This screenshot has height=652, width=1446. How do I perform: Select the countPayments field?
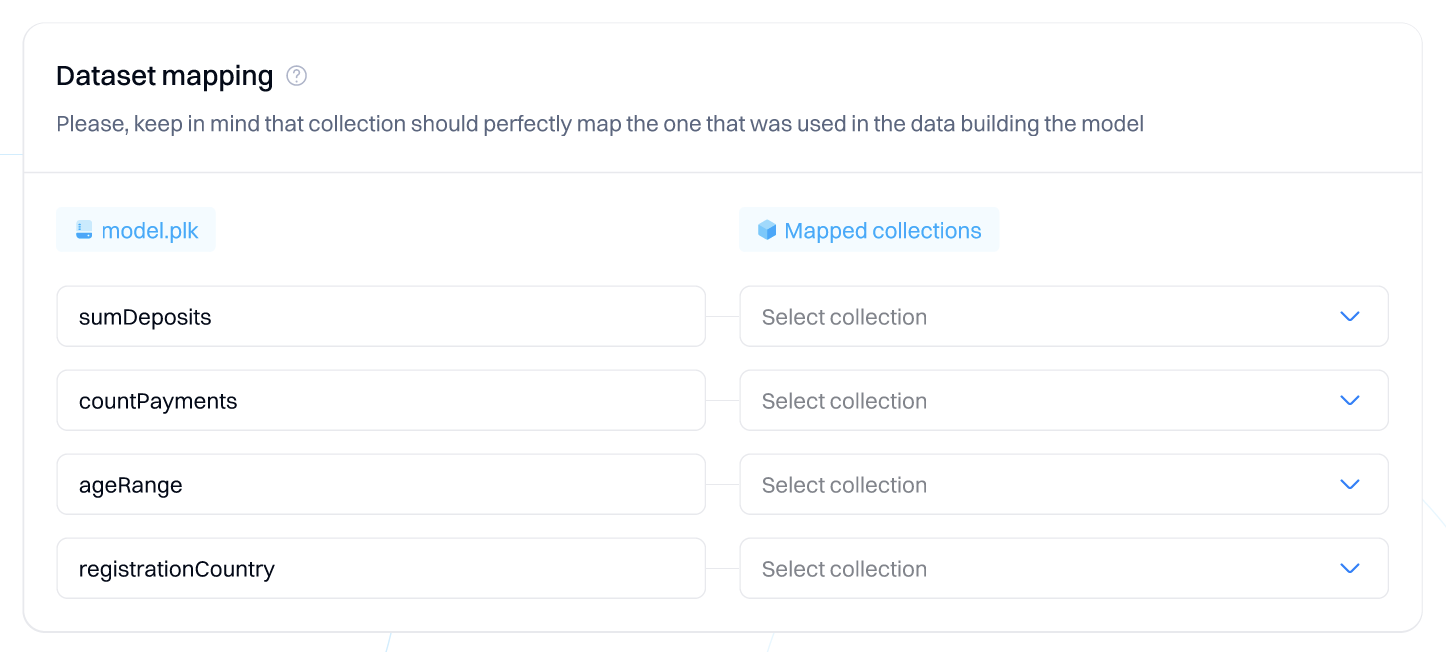(380, 401)
